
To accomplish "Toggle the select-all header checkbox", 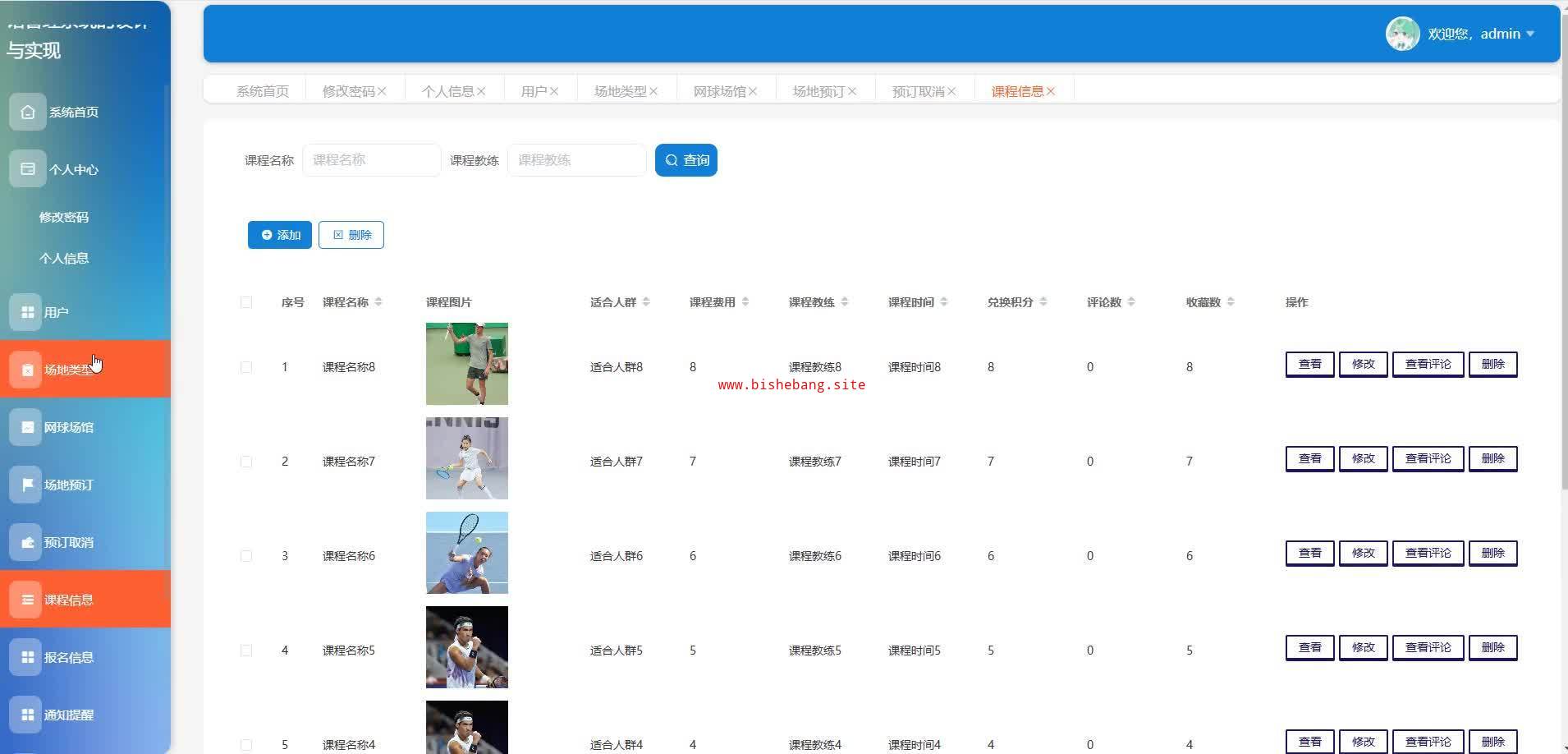I will [x=246, y=302].
